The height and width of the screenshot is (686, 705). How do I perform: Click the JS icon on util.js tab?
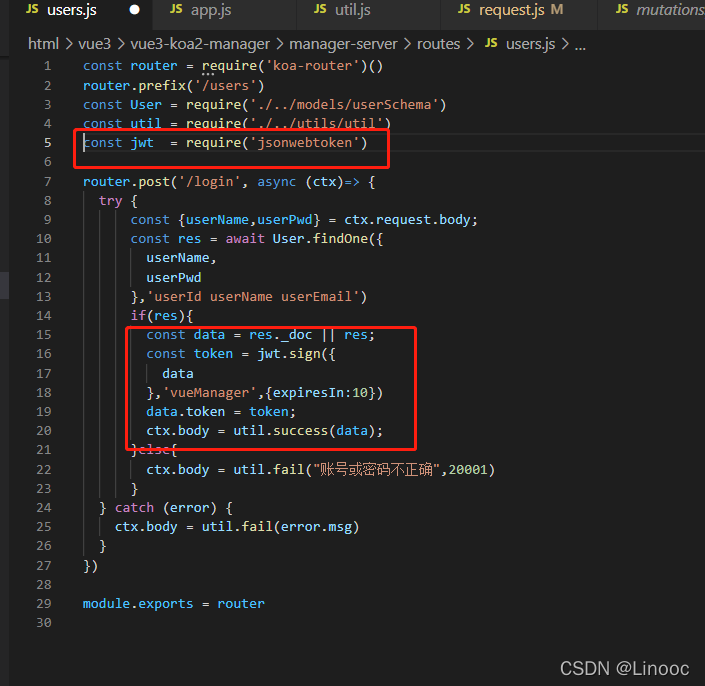pos(320,9)
